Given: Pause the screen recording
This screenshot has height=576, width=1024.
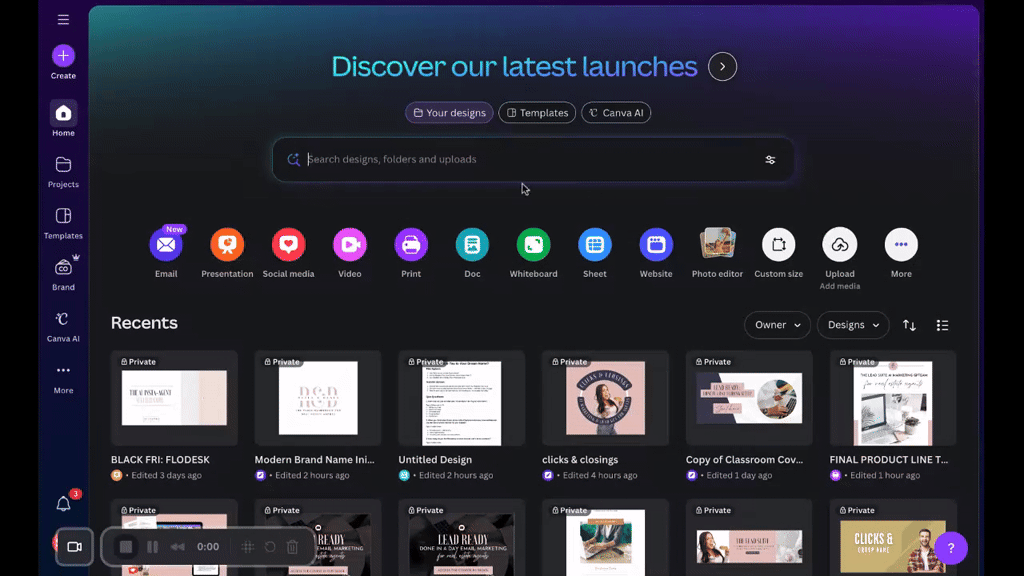Looking at the screenshot, I should click(153, 547).
